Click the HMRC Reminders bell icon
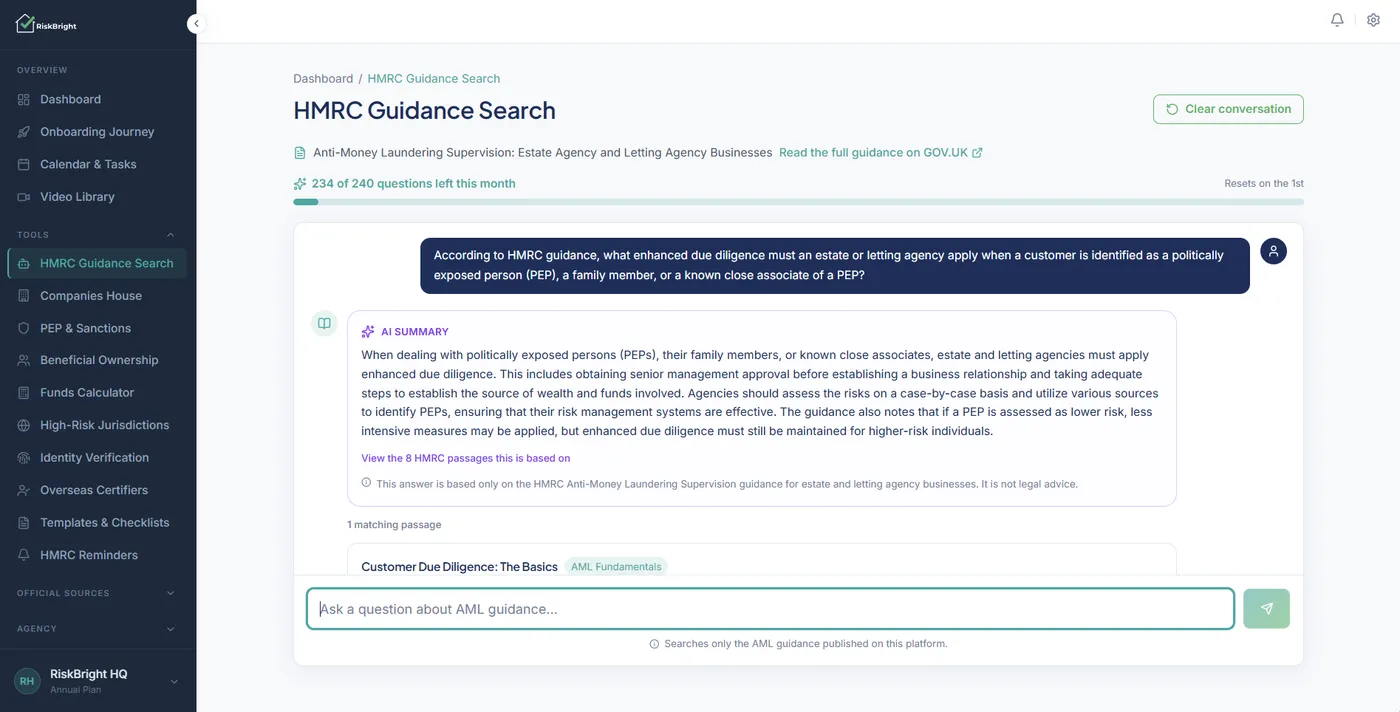This screenshot has width=1400, height=712. (x=24, y=555)
